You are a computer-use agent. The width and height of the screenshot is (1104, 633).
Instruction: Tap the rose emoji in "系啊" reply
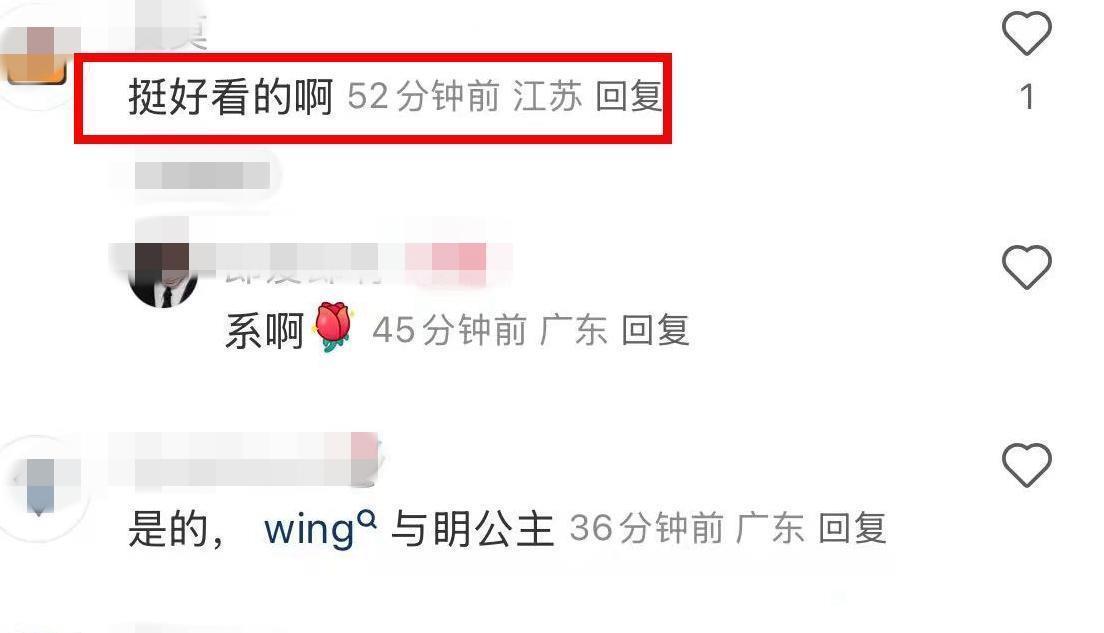(334, 327)
